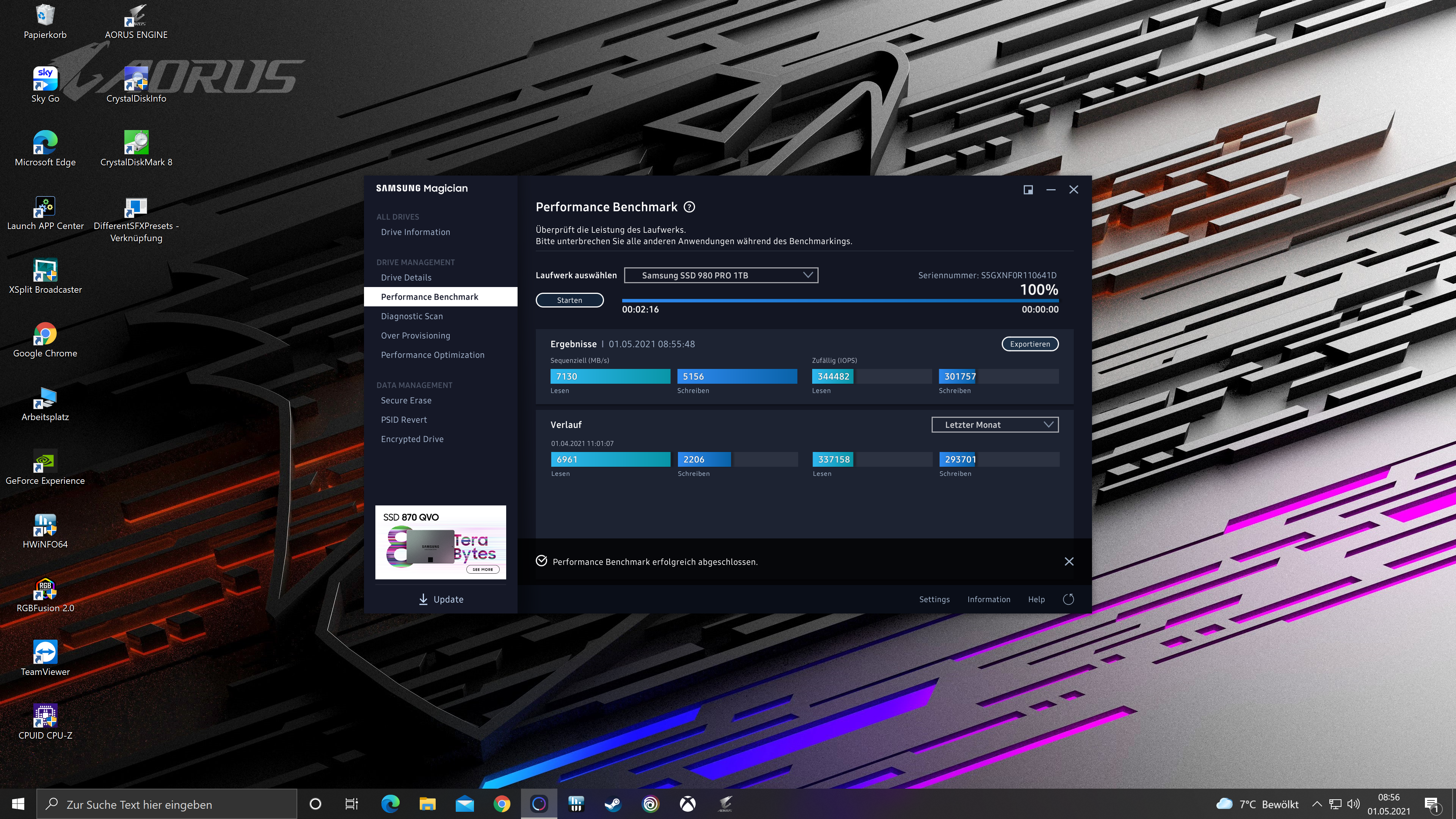Select the DifferentSFXPresets Verknüpfung icon
This screenshot has height=819, width=1456.
pyautogui.click(x=136, y=219)
